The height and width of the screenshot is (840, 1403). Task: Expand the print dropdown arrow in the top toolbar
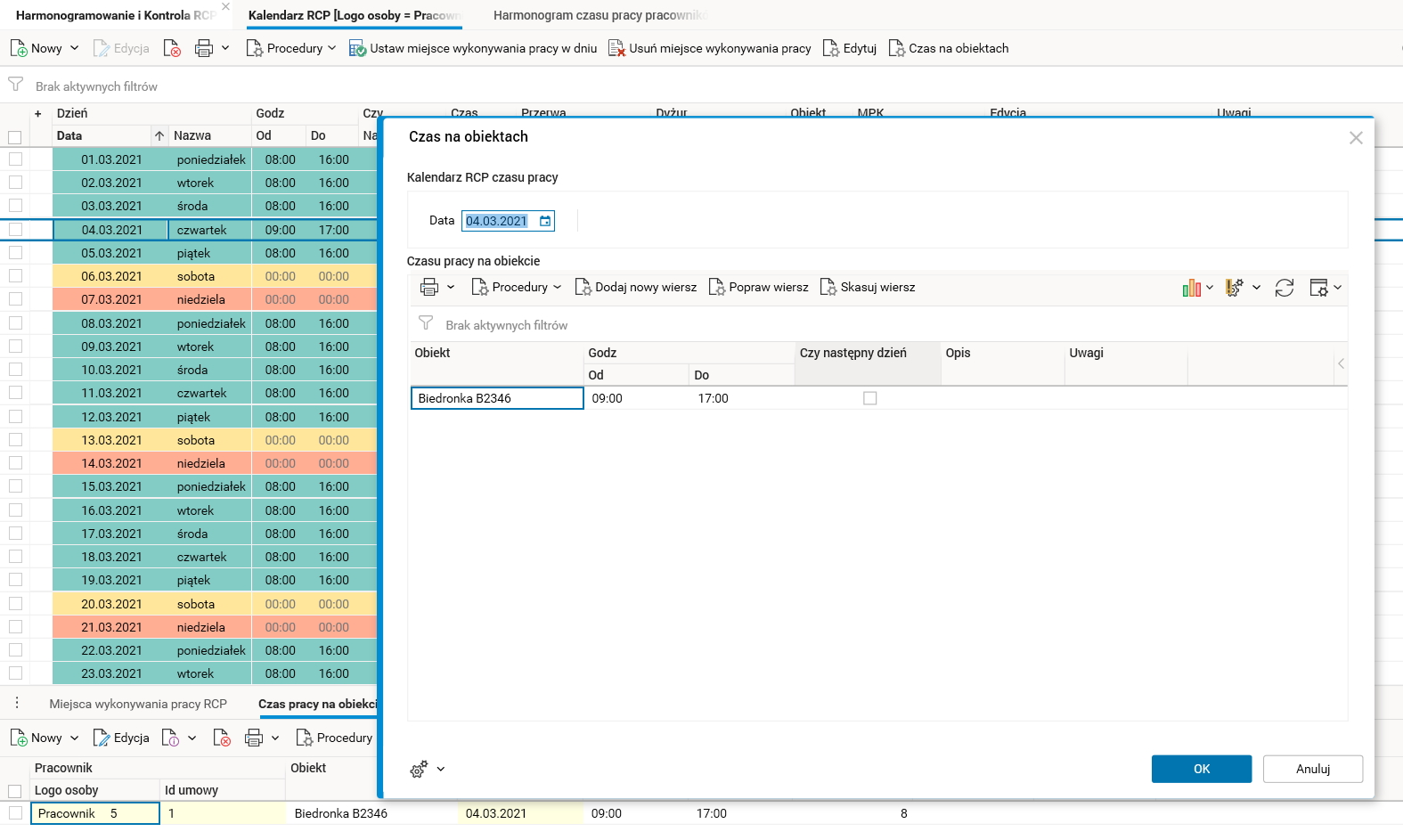pos(225,48)
